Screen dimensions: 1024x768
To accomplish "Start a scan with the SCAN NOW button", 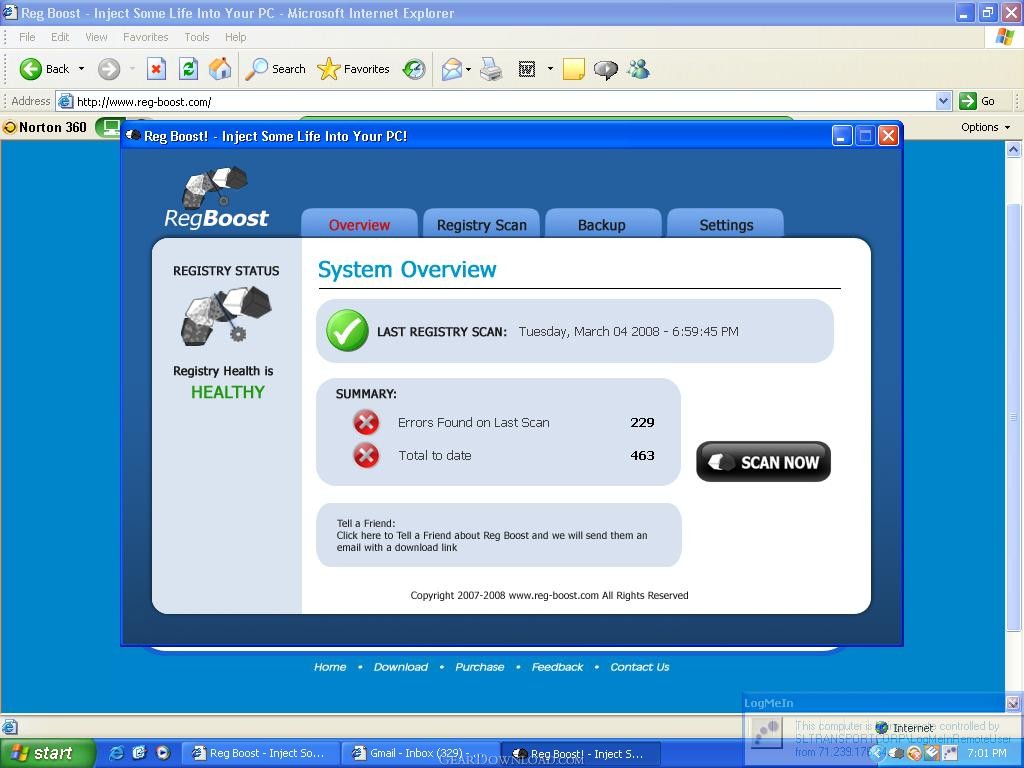I will click(x=763, y=462).
